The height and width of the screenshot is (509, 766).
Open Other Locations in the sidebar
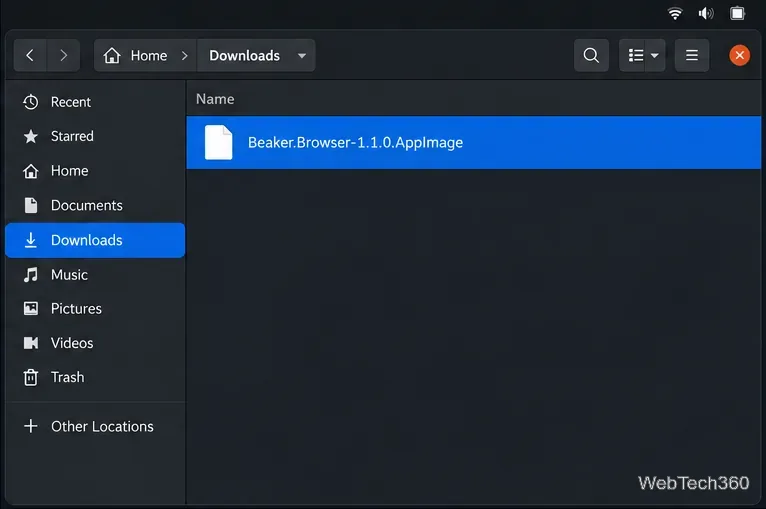coord(95,426)
